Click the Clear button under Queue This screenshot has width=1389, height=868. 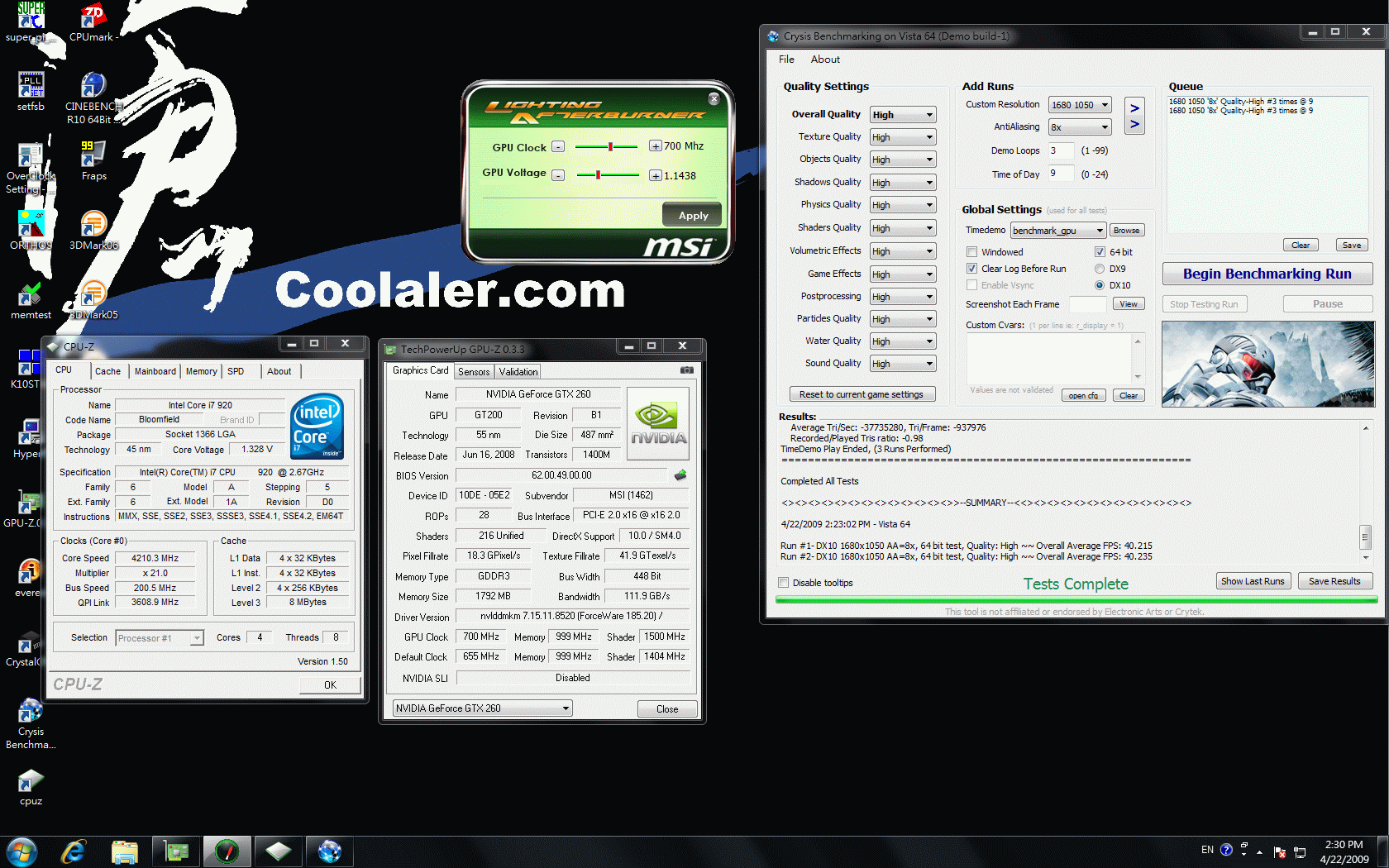[x=1300, y=245]
